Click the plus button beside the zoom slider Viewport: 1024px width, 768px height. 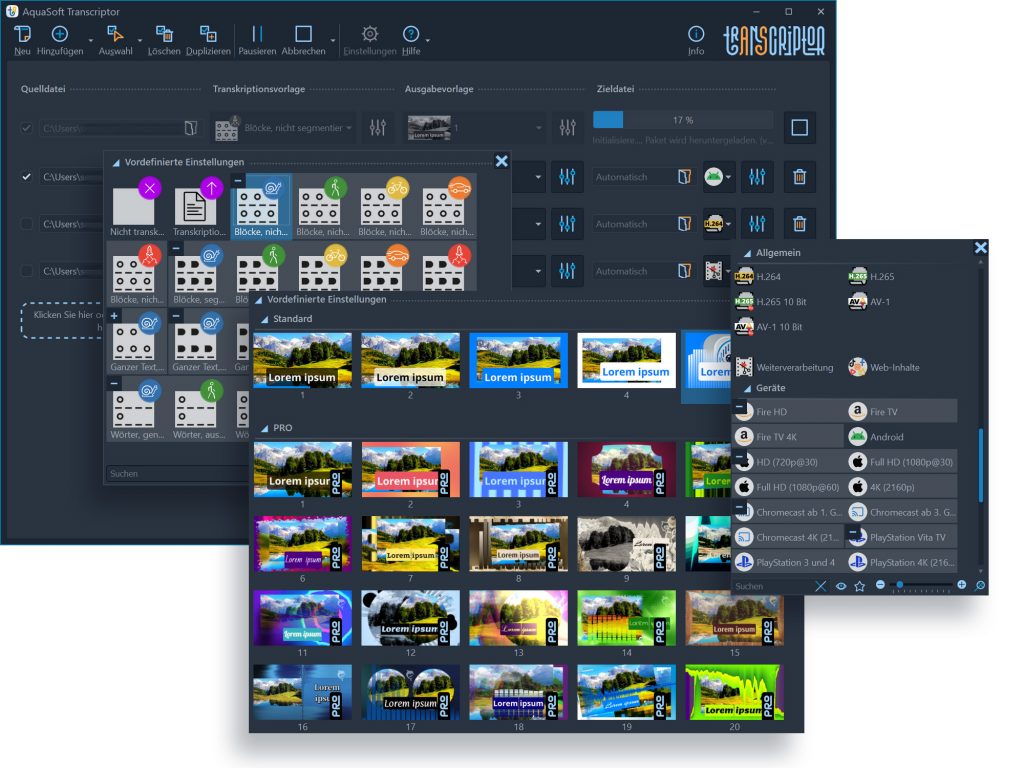click(x=961, y=585)
